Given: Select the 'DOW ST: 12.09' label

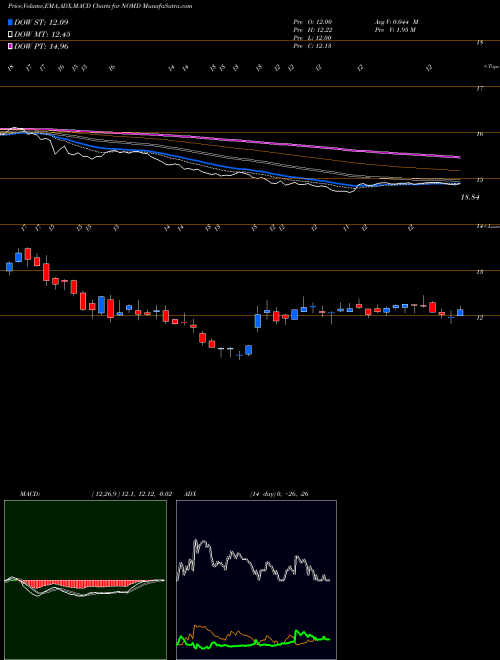Looking at the screenshot, I should point(41,22).
